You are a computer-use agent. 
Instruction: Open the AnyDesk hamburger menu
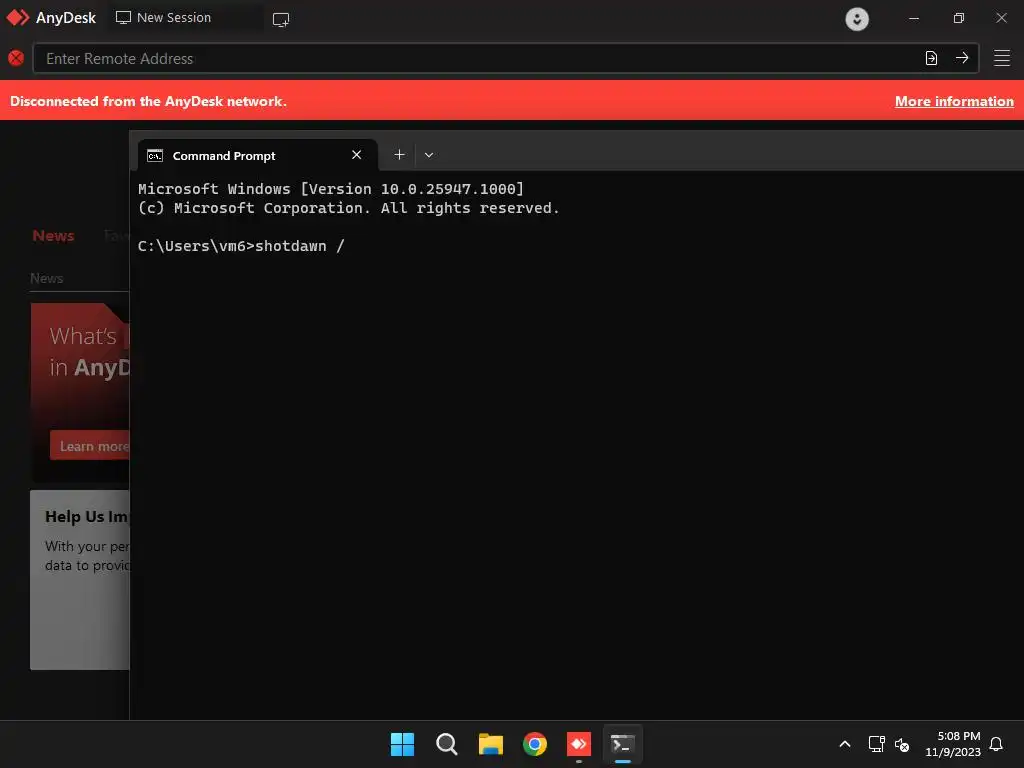1002,58
